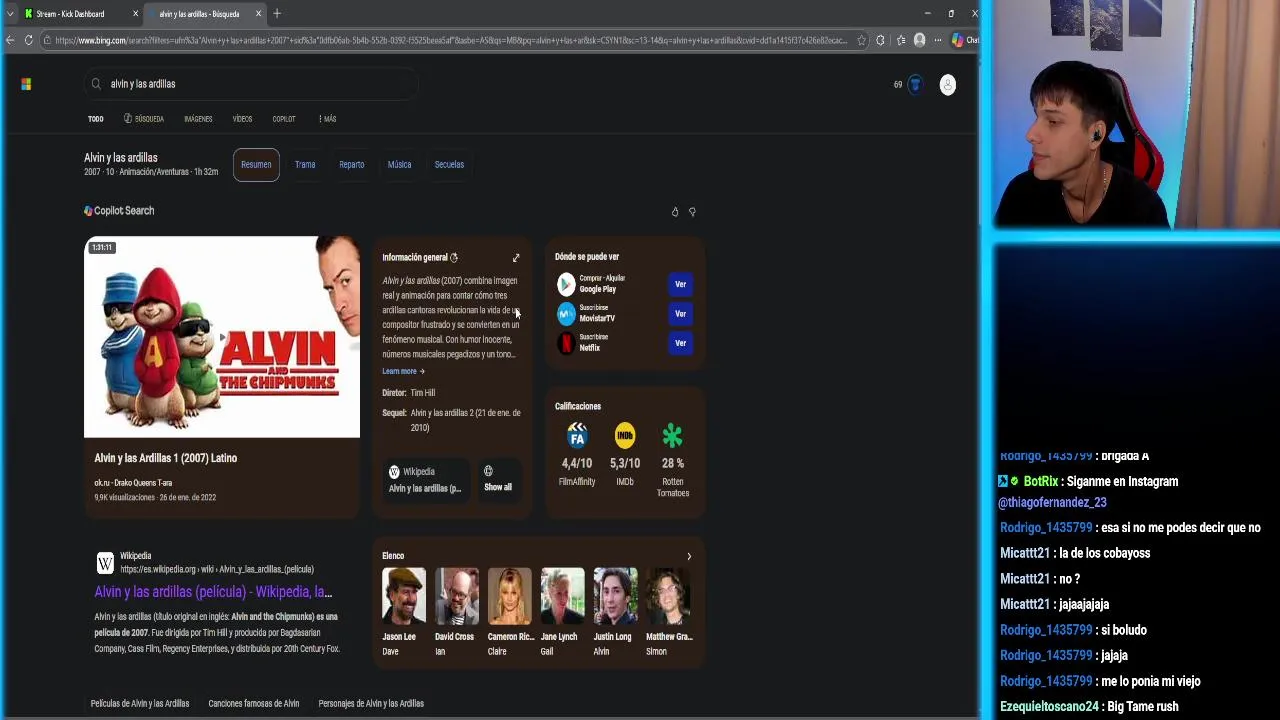
Task: Click the thumbs down feedback icon
Action: (692, 212)
